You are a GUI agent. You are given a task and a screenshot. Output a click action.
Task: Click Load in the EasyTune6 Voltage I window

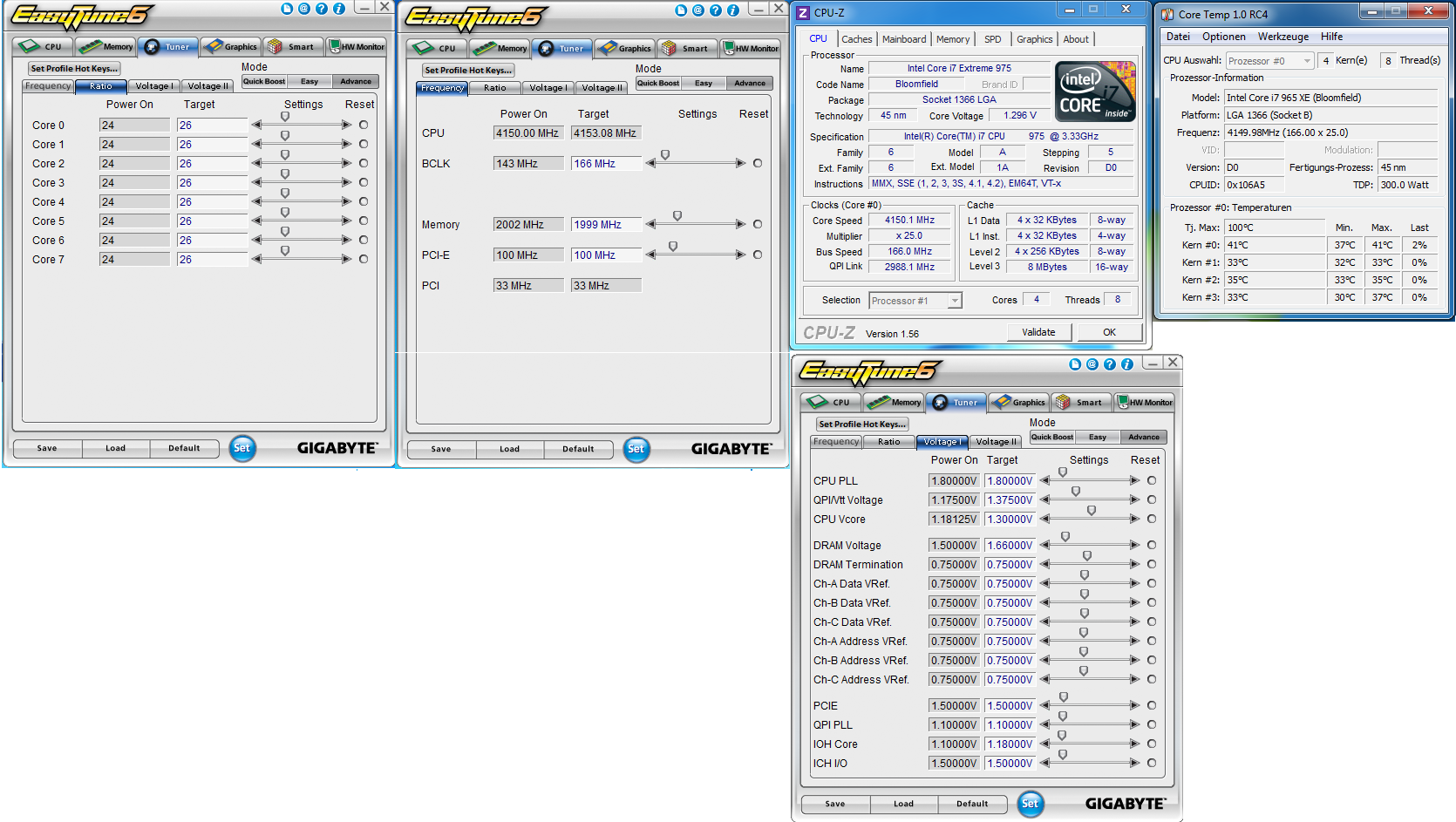903,804
